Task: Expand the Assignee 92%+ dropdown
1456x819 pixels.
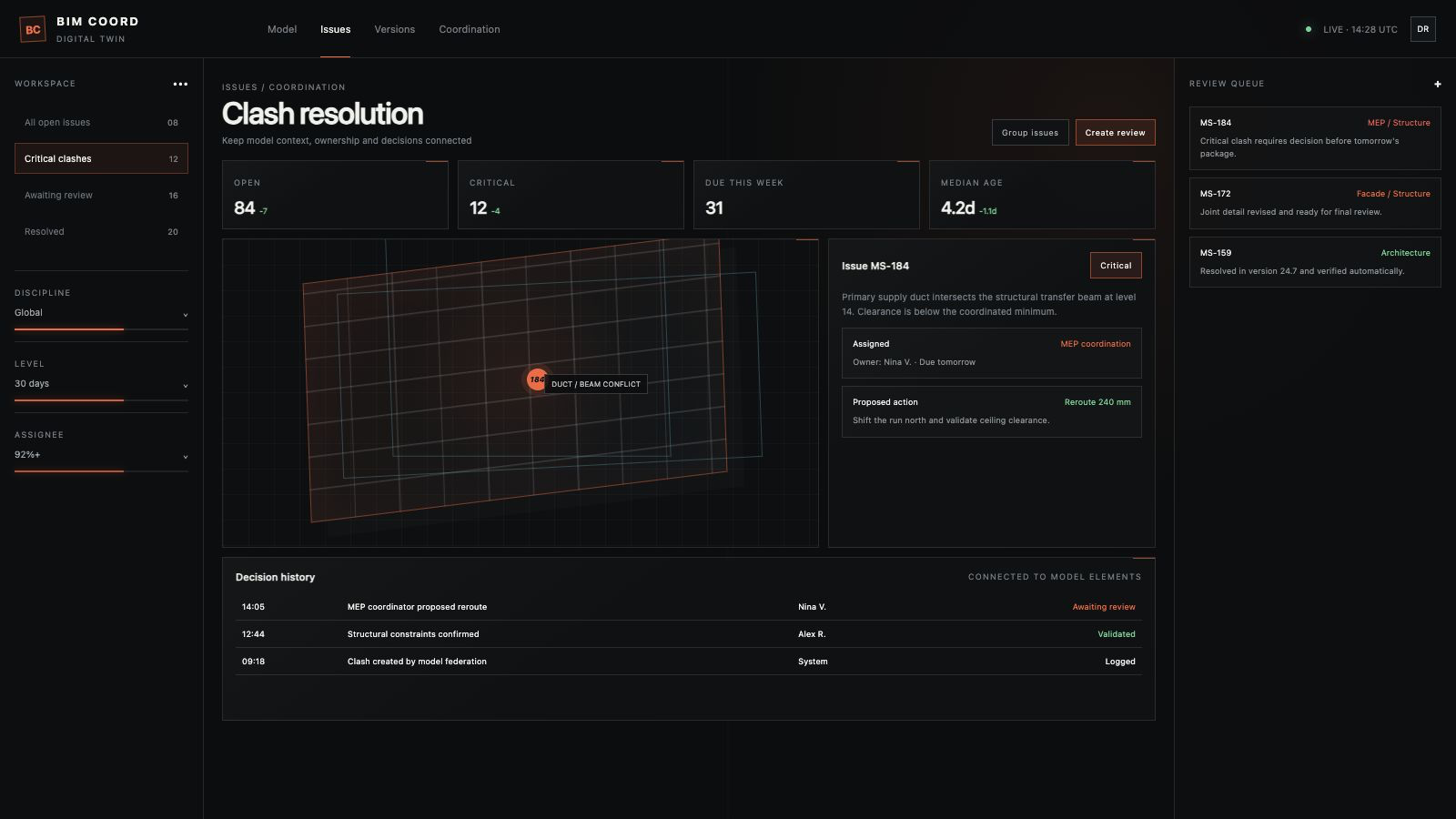Action: tap(101, 455)
